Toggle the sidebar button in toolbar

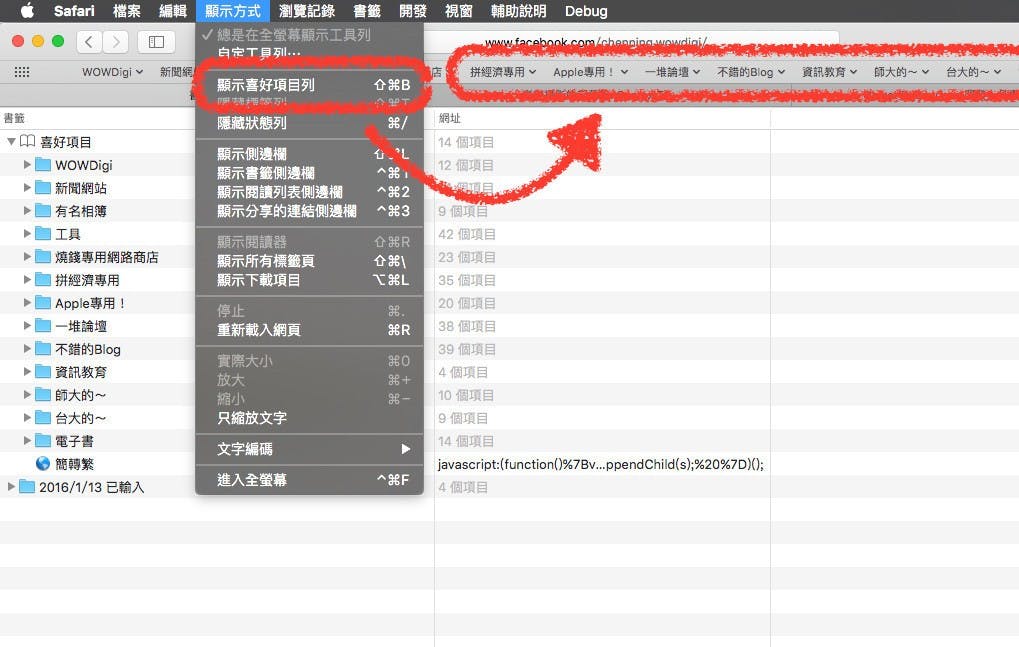click(156, 42)
